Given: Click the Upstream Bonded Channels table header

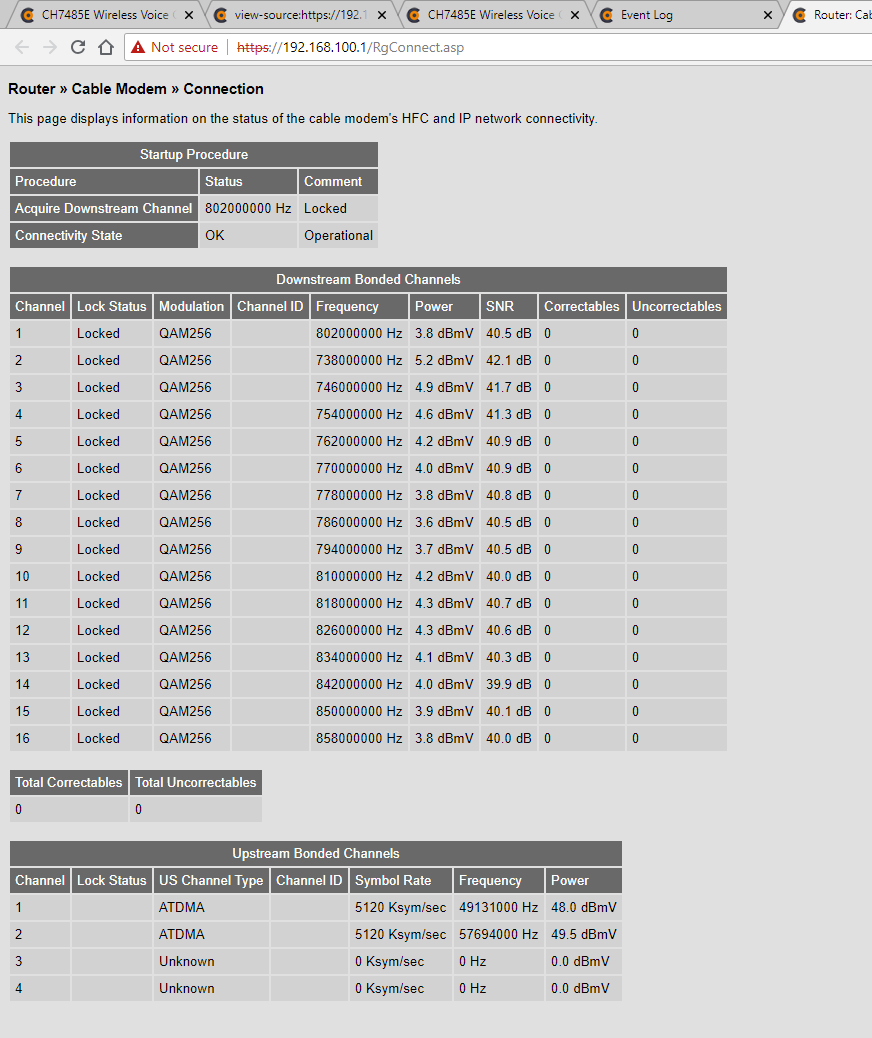Looking at the screenshot, I should (x=316, y=853).
